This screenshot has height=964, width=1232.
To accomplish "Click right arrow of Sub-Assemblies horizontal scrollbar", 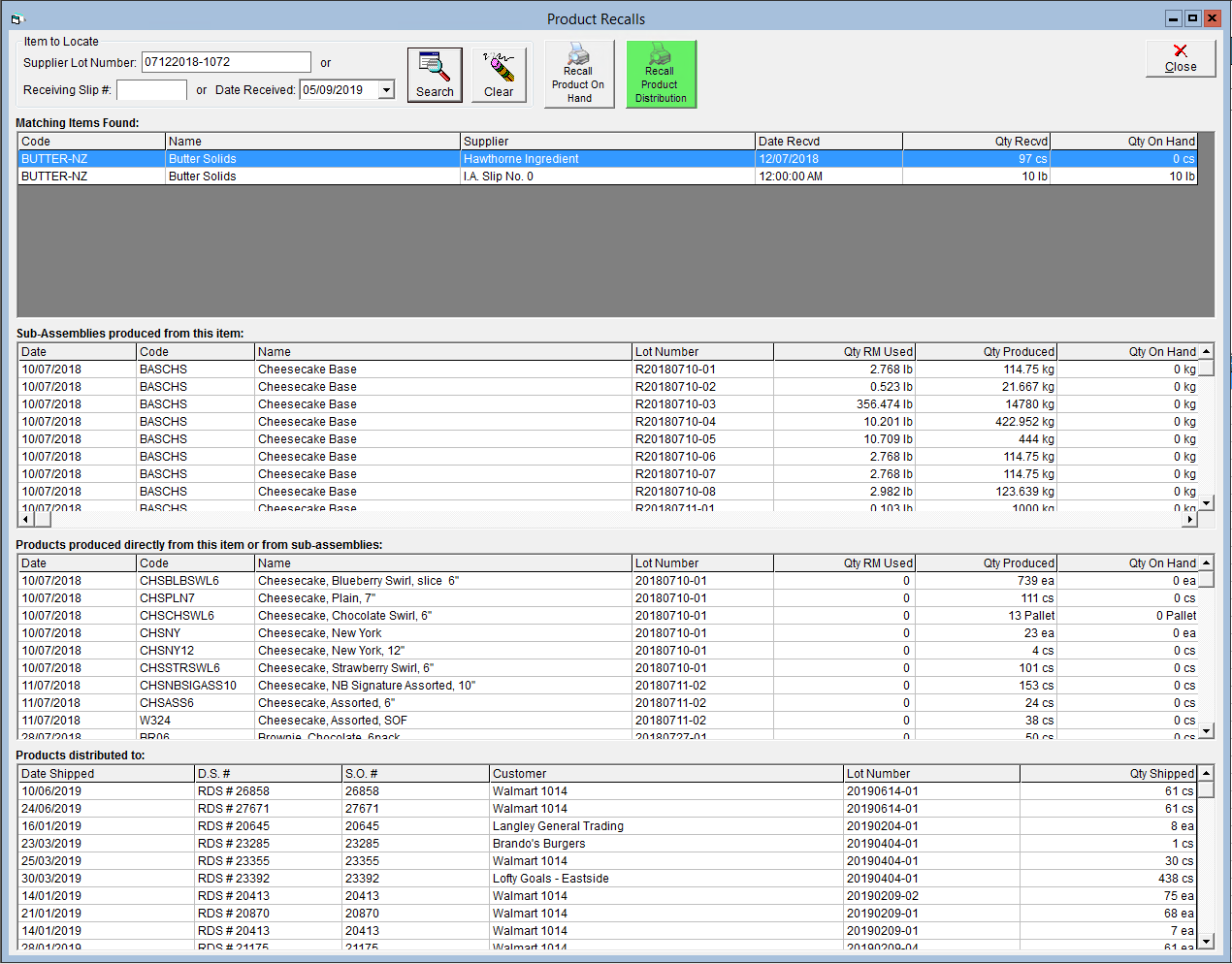I will click(1189, 520).
